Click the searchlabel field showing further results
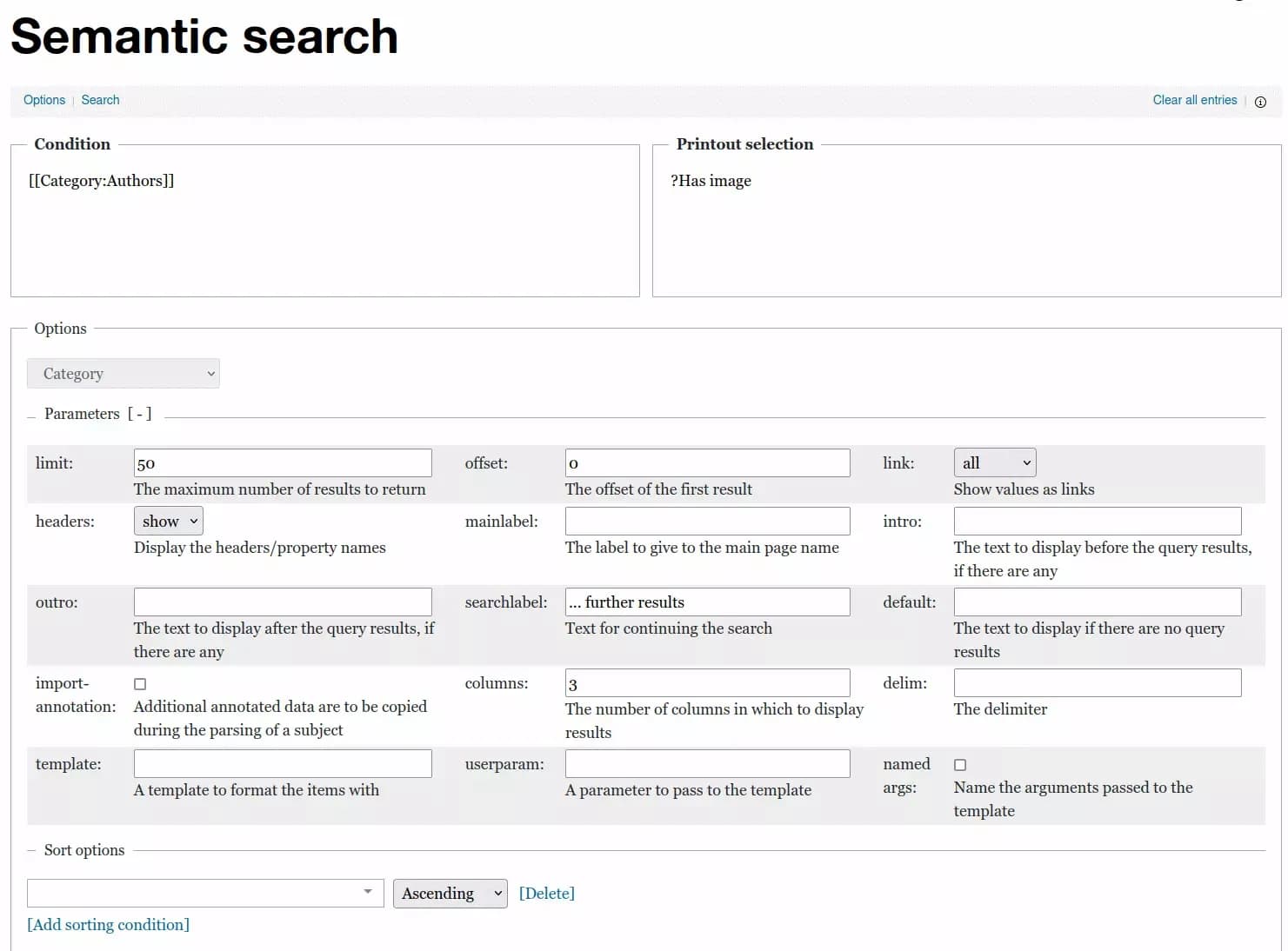The height and width of the screenshot is (951, 1288). pyautogui.click(x=706, y=602)
